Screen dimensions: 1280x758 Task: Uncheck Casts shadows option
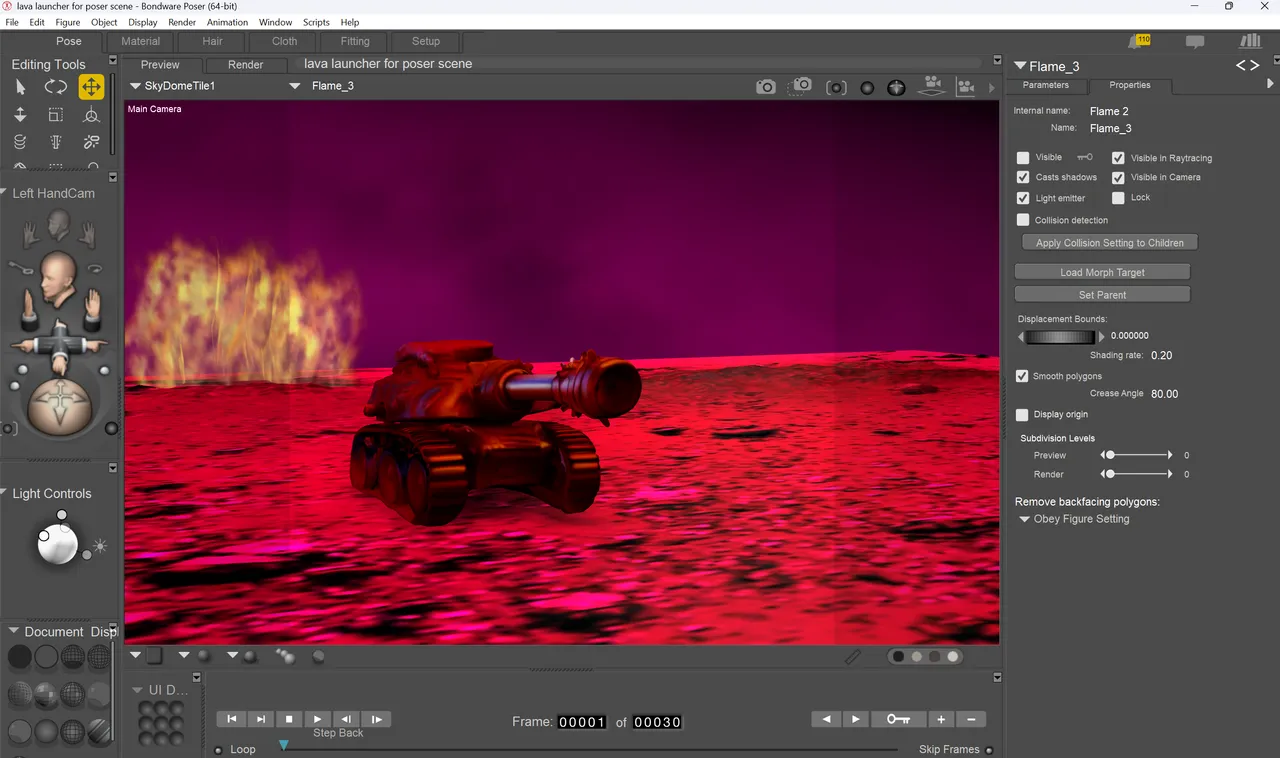point(1023,177)
